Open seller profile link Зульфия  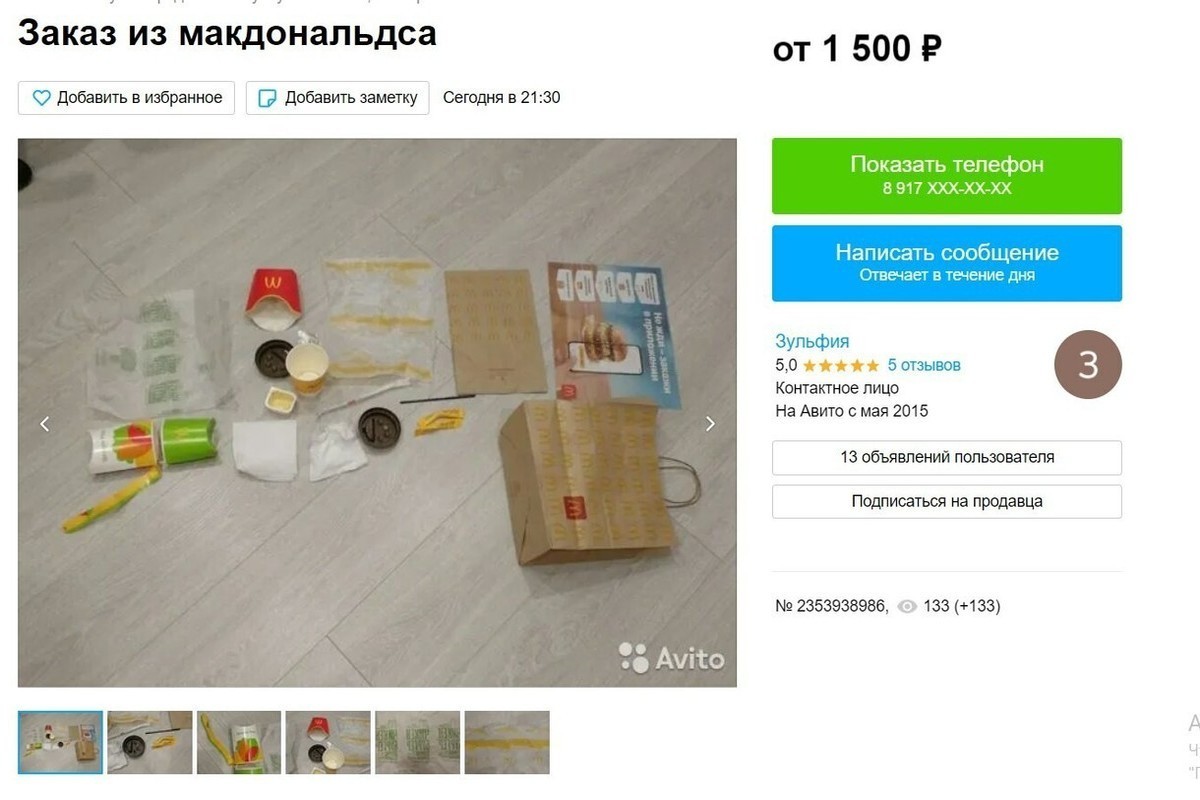coord(812,341)
